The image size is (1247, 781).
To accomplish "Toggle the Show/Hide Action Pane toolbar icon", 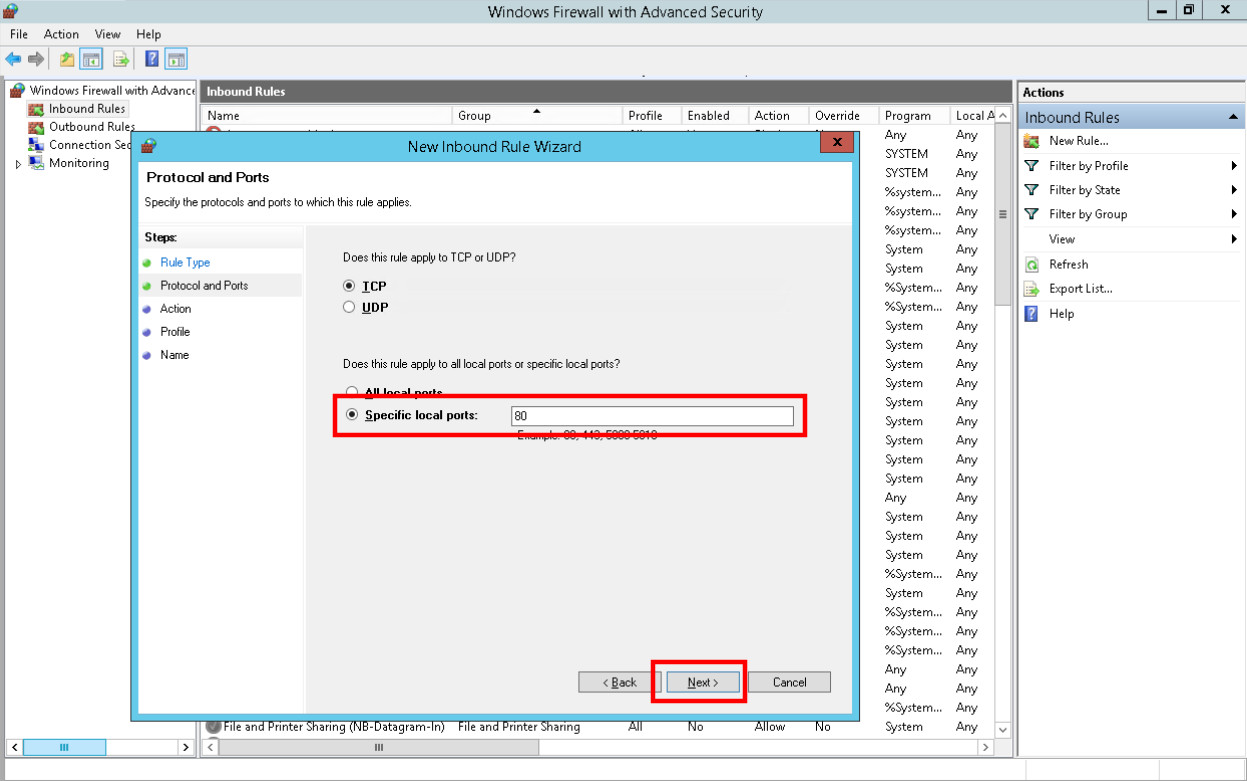I will [x=176, y=59].
